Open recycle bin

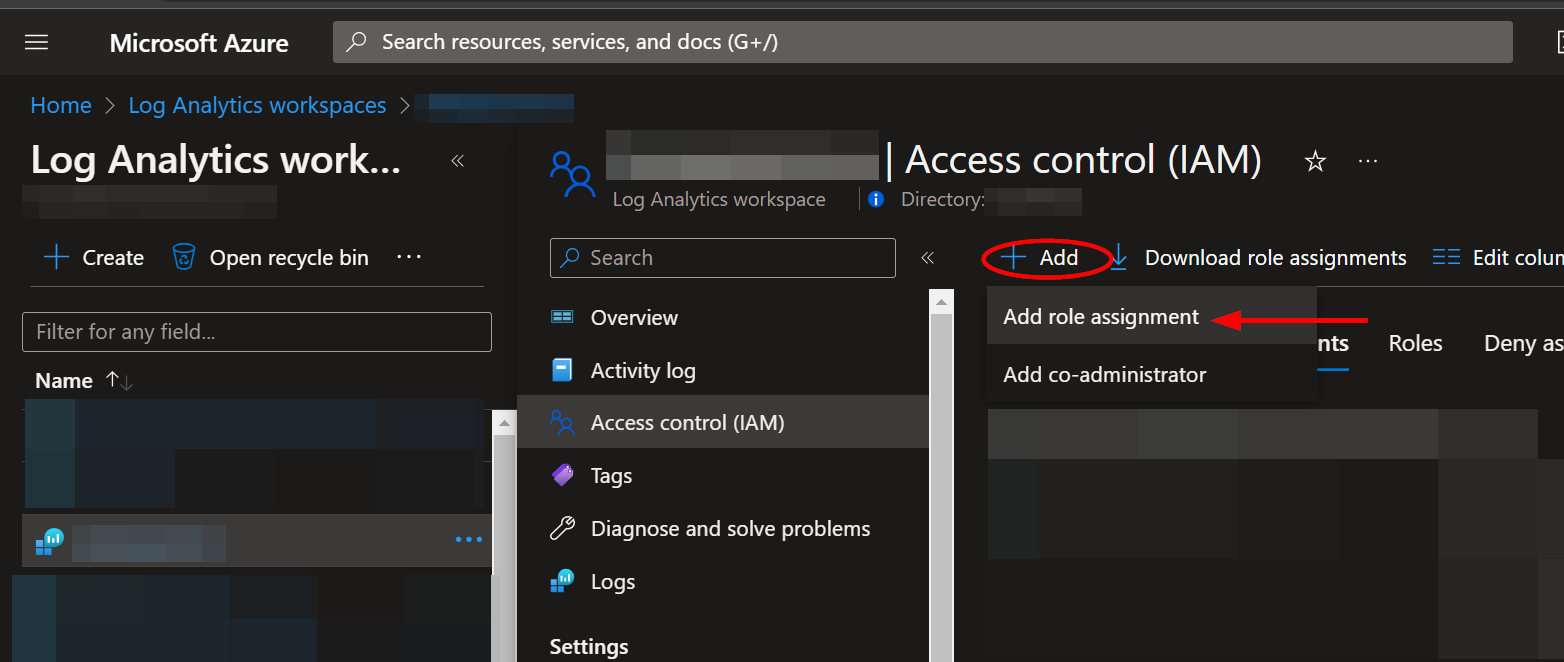coord(271,258)
